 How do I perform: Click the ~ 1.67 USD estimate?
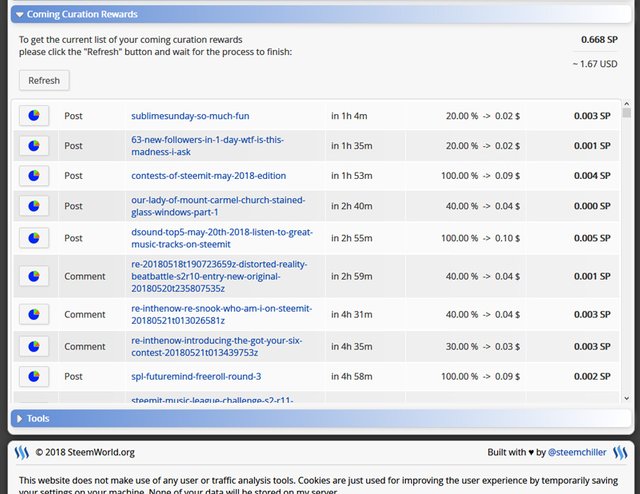(595, 64)
